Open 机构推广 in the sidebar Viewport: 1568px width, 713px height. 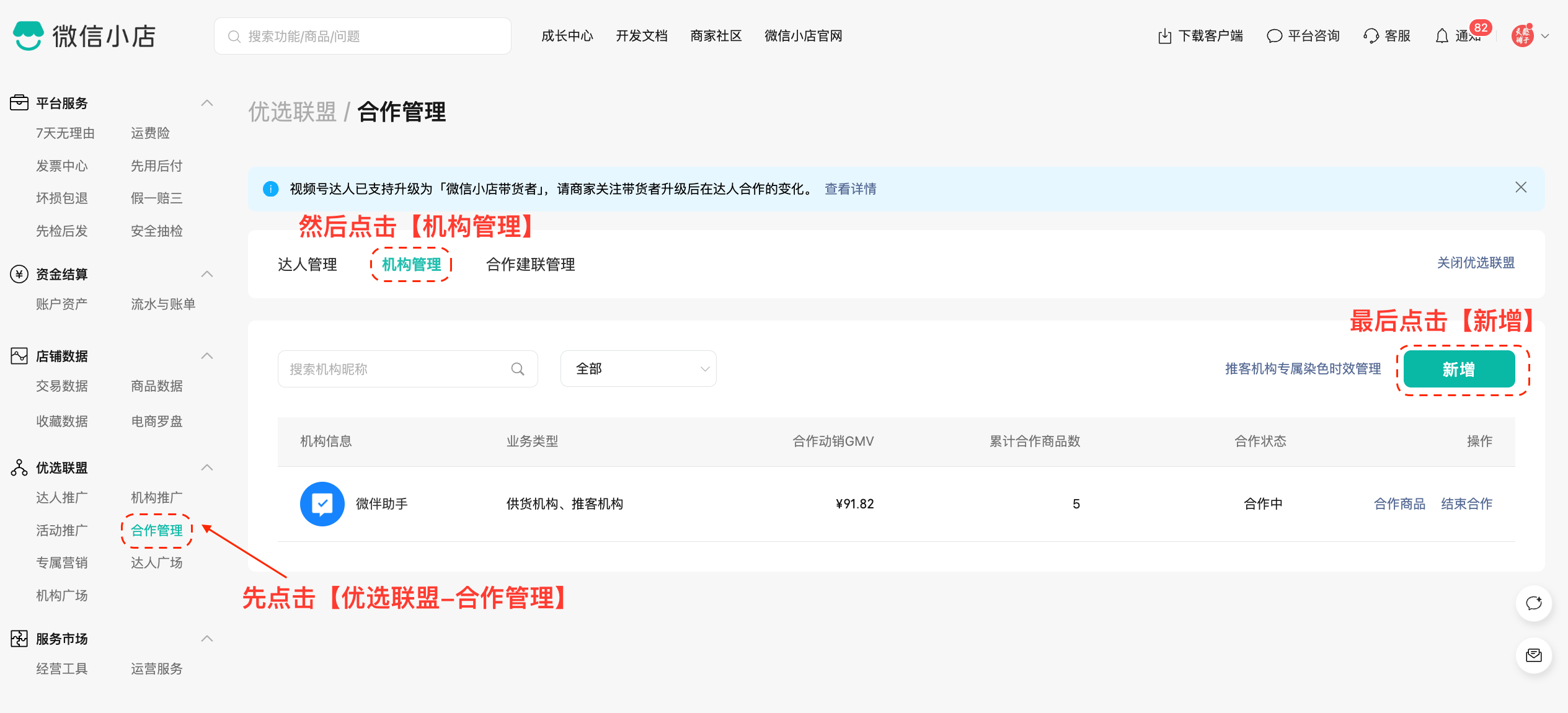[156, 497]
